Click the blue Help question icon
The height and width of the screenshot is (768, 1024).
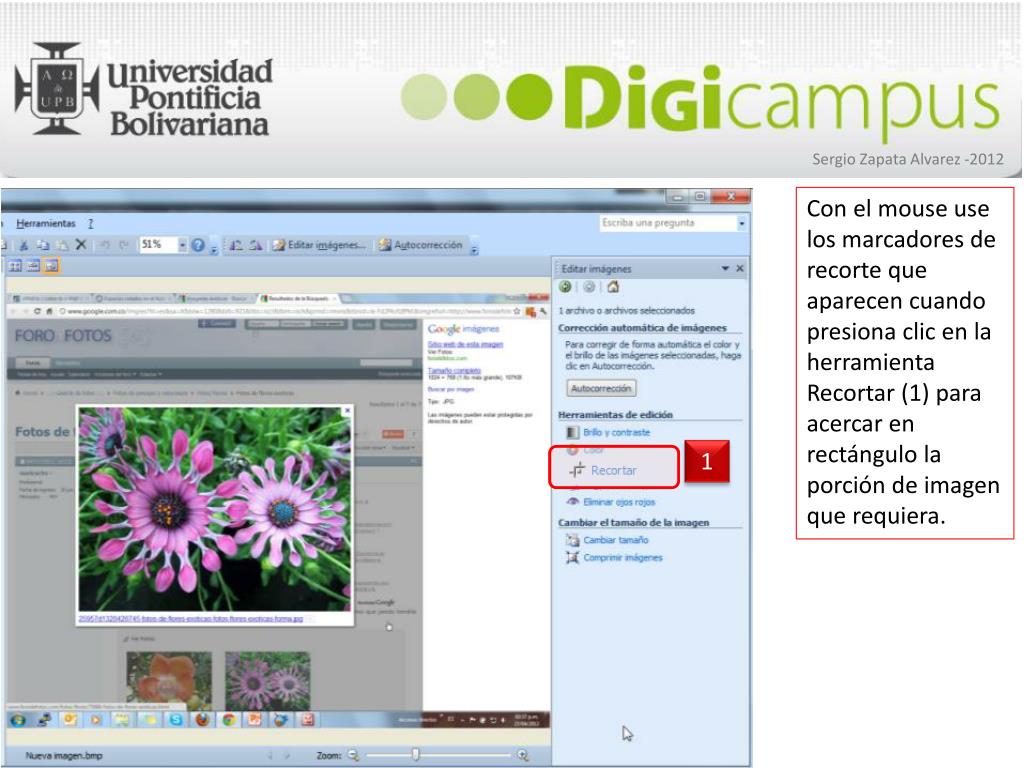pyautogui.click(x=198, y=246)
